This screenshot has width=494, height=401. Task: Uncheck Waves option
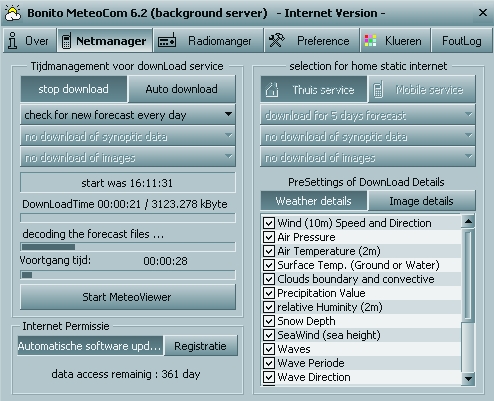[269, 349]
